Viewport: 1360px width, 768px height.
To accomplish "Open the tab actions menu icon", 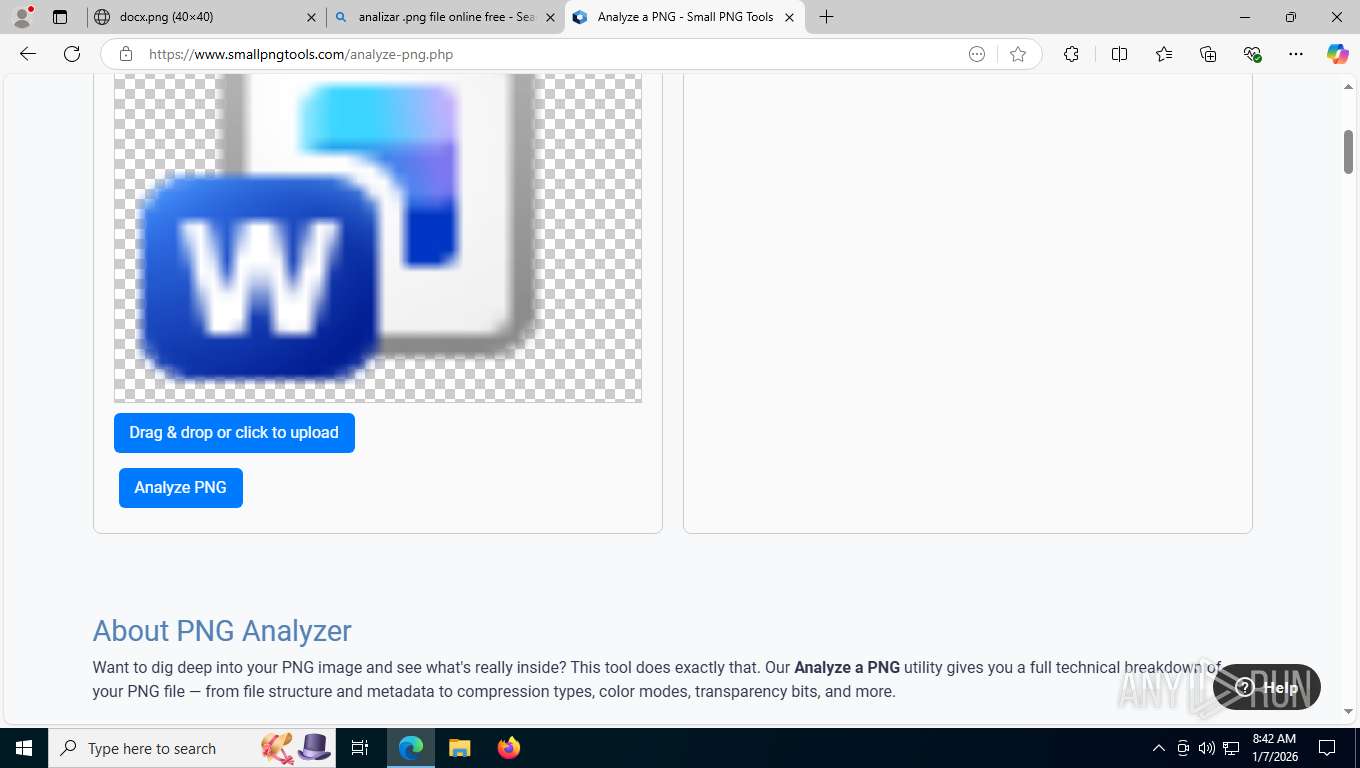I will pos(60,17).
